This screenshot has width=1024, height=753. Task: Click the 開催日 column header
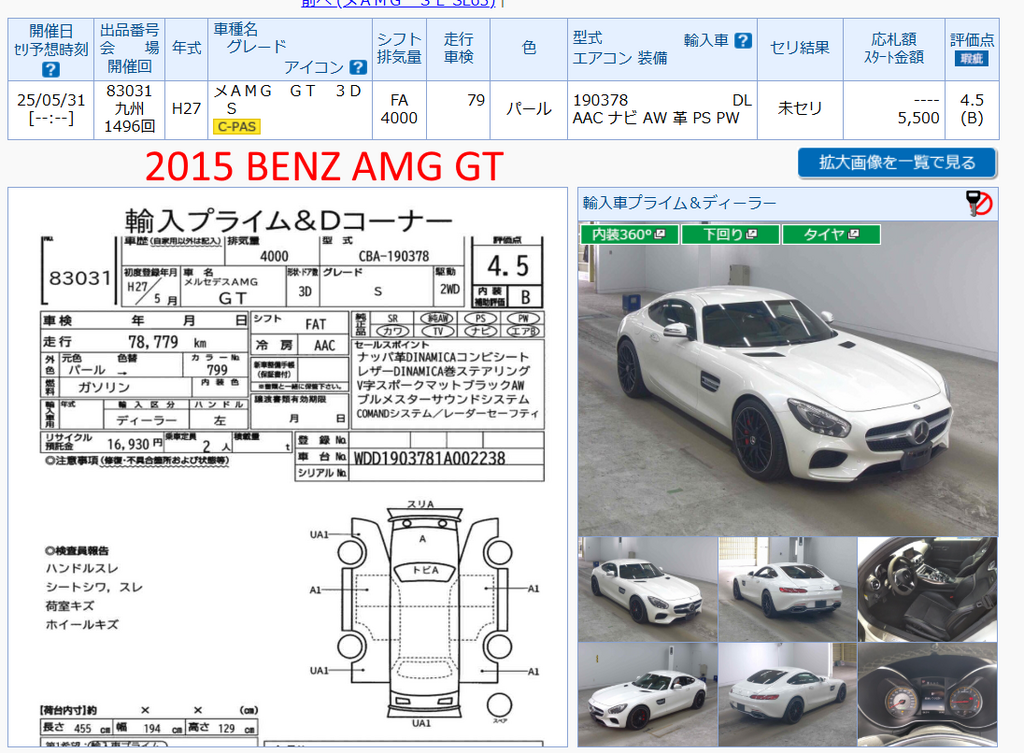50,48
